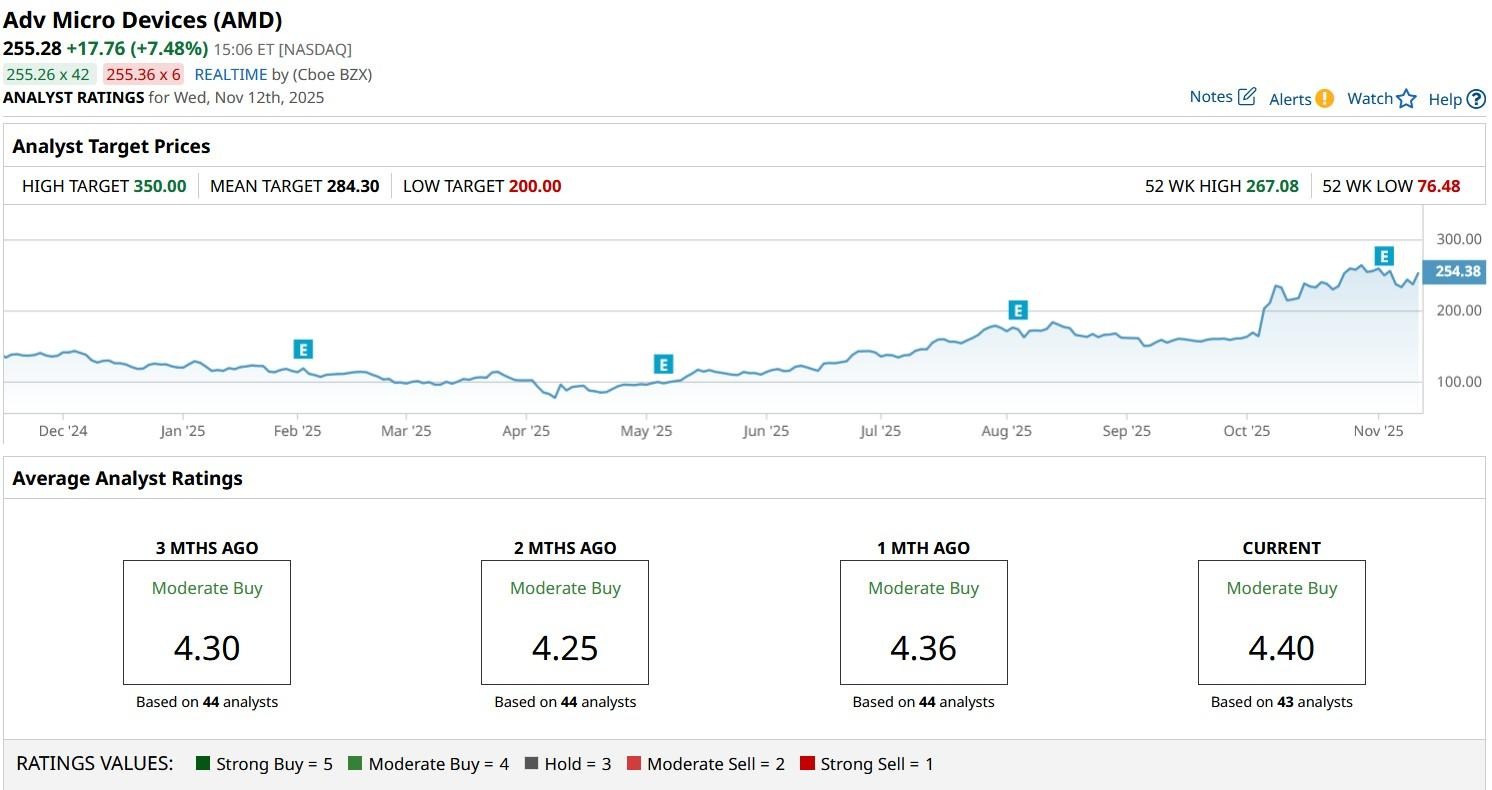Click the 254.38 current price tag on chart
This screenshot has height=790, width=1492.
pyautogui.click(x=1454, y=271)
